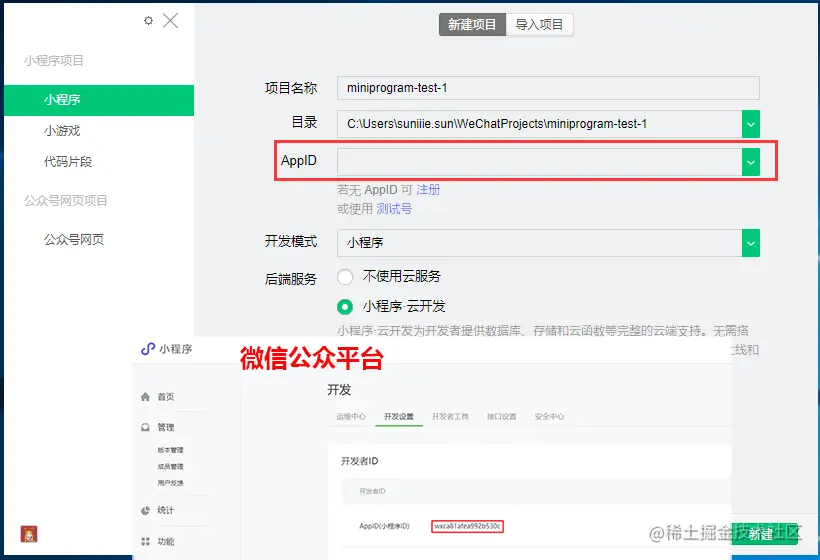Switch to the 安全中心 tab
820x560 pixels.
549,416
